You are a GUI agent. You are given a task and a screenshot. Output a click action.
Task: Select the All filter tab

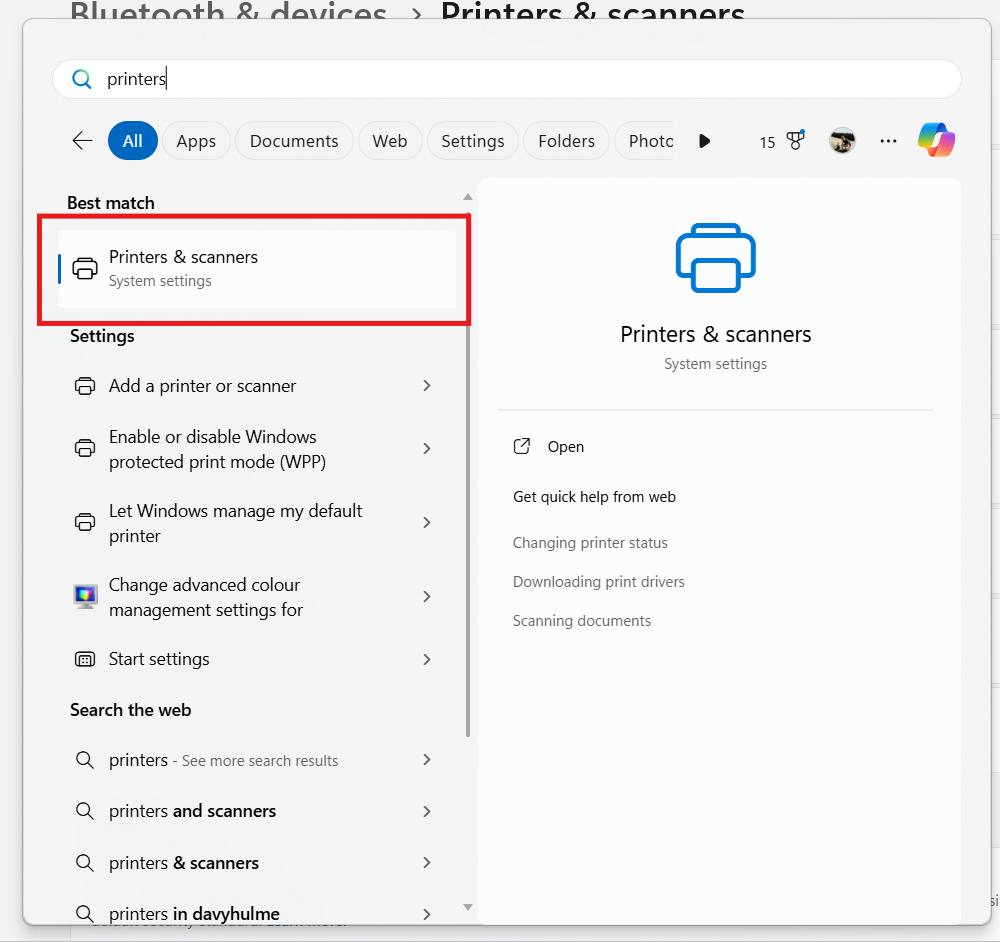click(x=133, y=140)
